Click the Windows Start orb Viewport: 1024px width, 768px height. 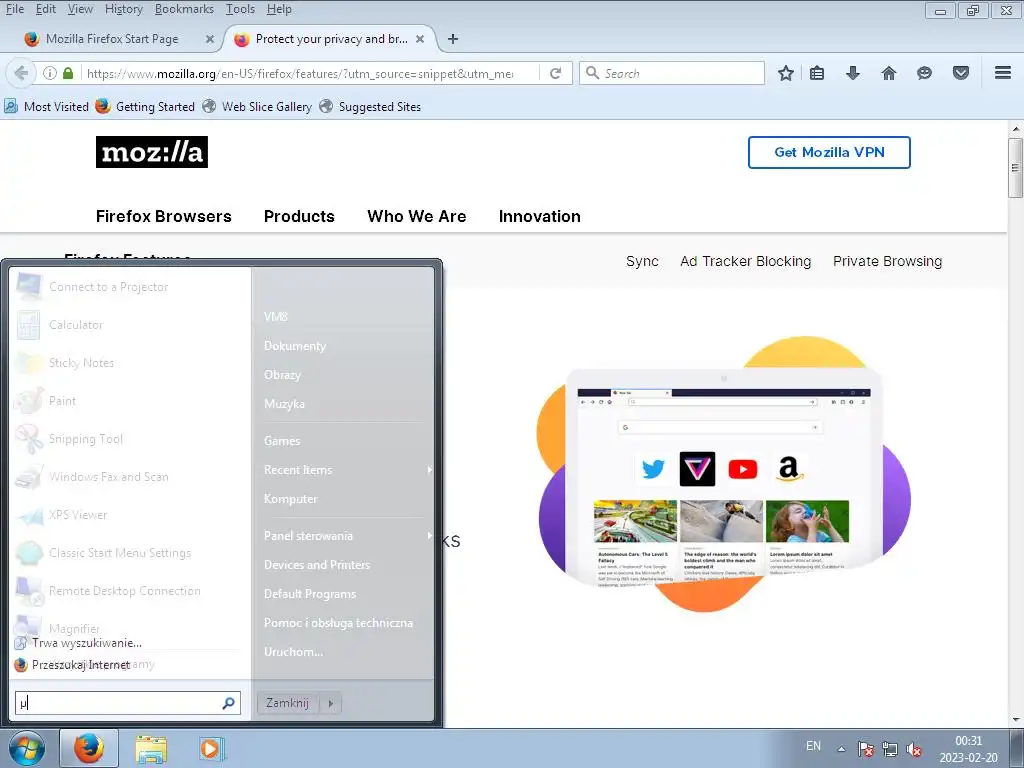27,748
